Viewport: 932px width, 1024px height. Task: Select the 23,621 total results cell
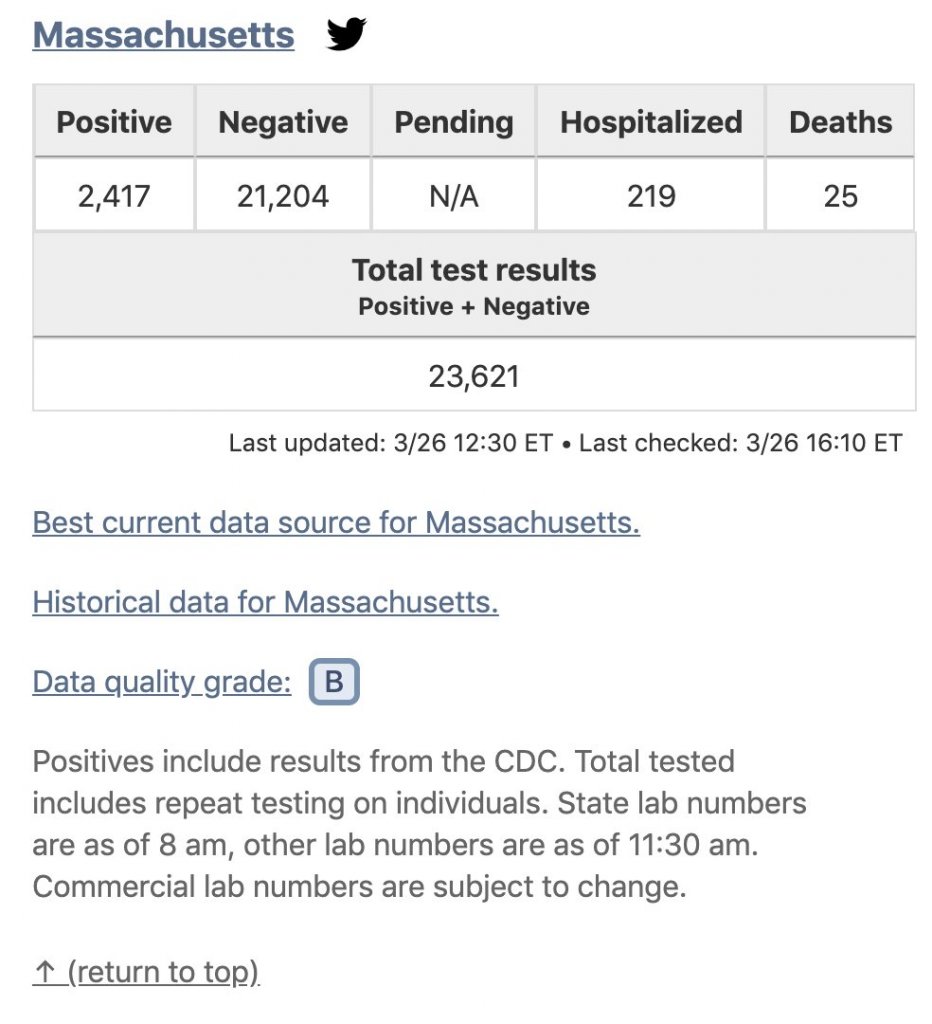coord(474,376)
